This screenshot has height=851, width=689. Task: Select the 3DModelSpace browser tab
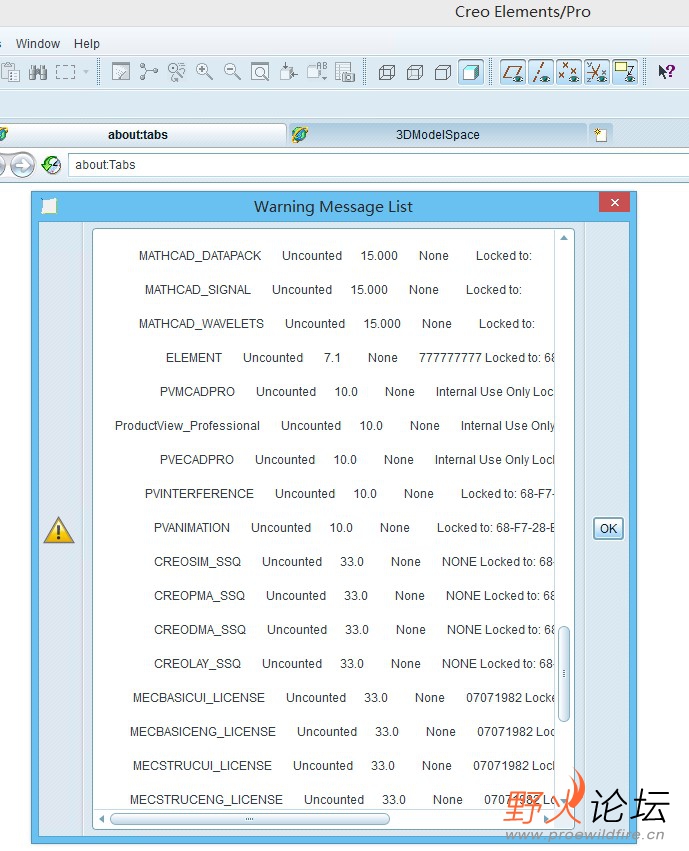(x=437, y=135)
